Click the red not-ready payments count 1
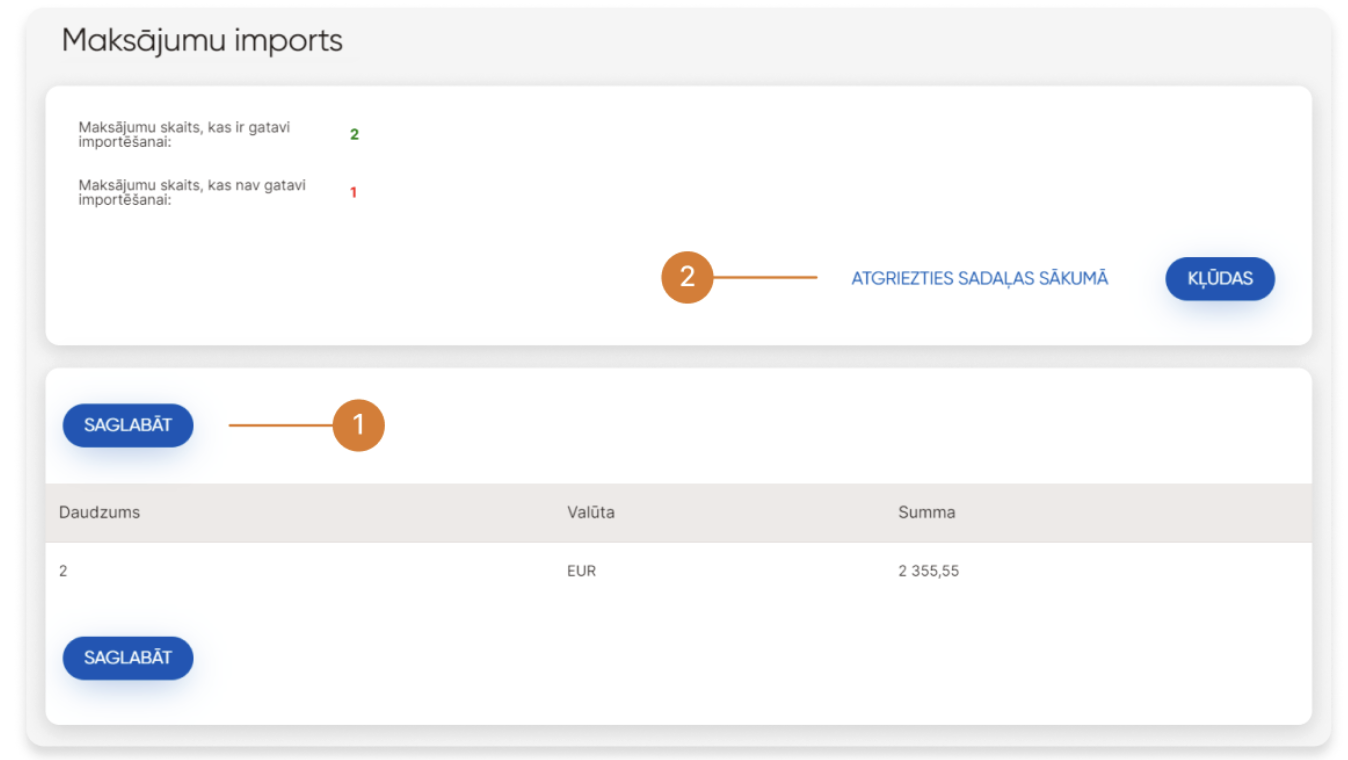 (353, 192)
